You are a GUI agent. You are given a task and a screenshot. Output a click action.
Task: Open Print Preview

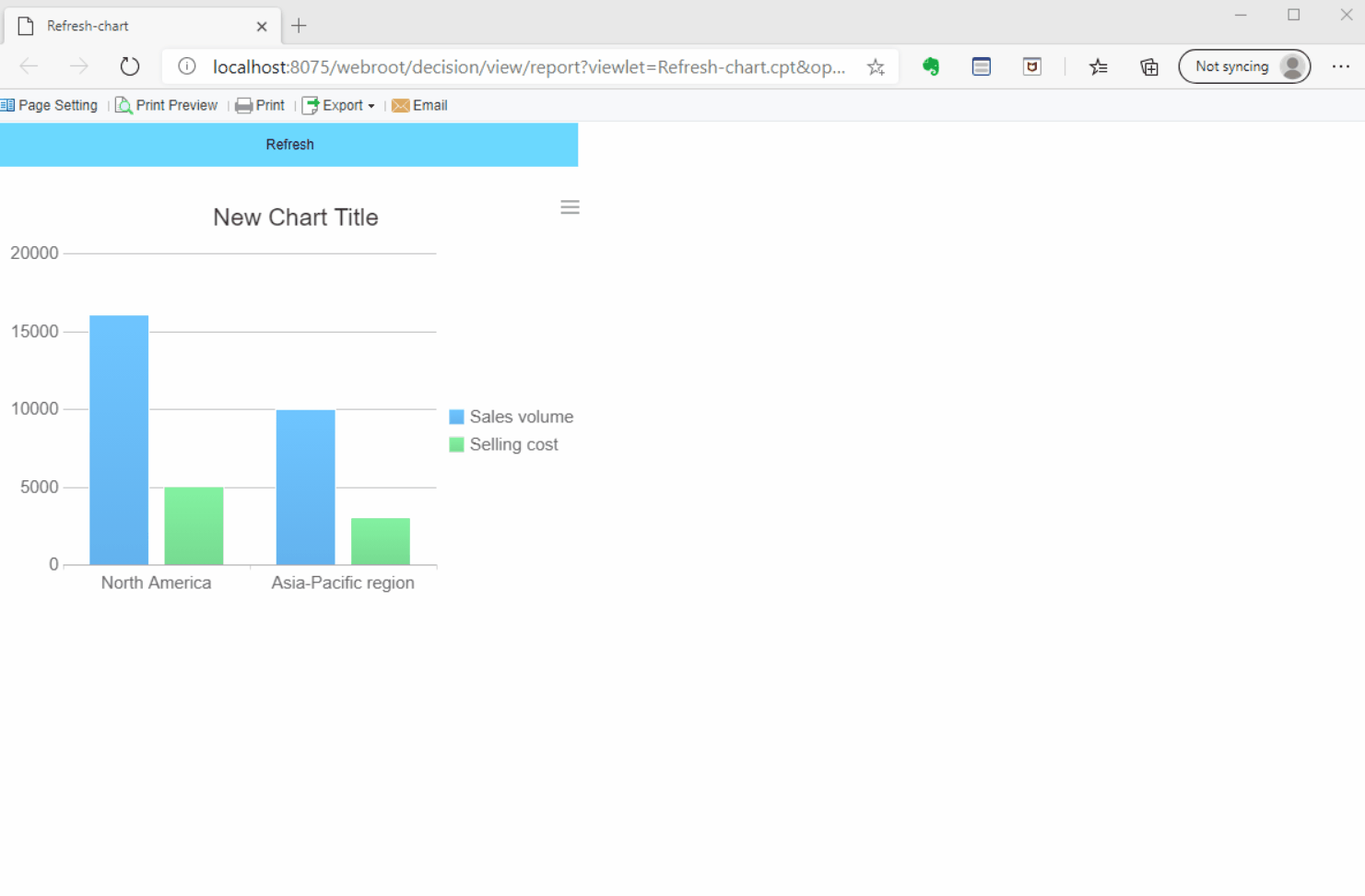(167, 105)
